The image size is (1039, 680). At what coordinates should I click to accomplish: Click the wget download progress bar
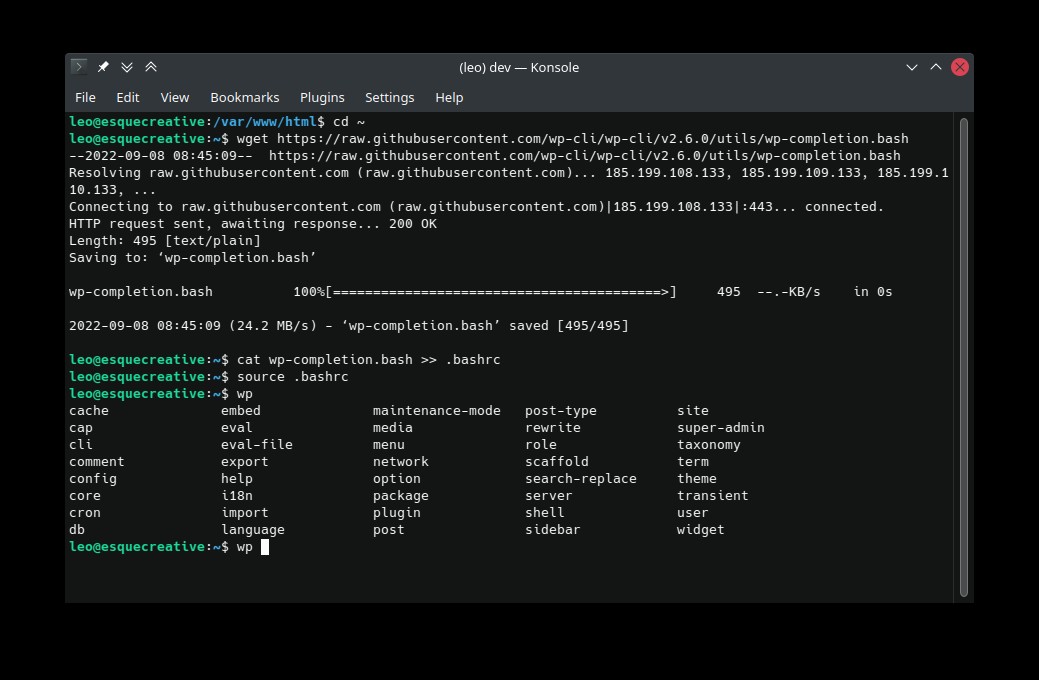point(501,292)
